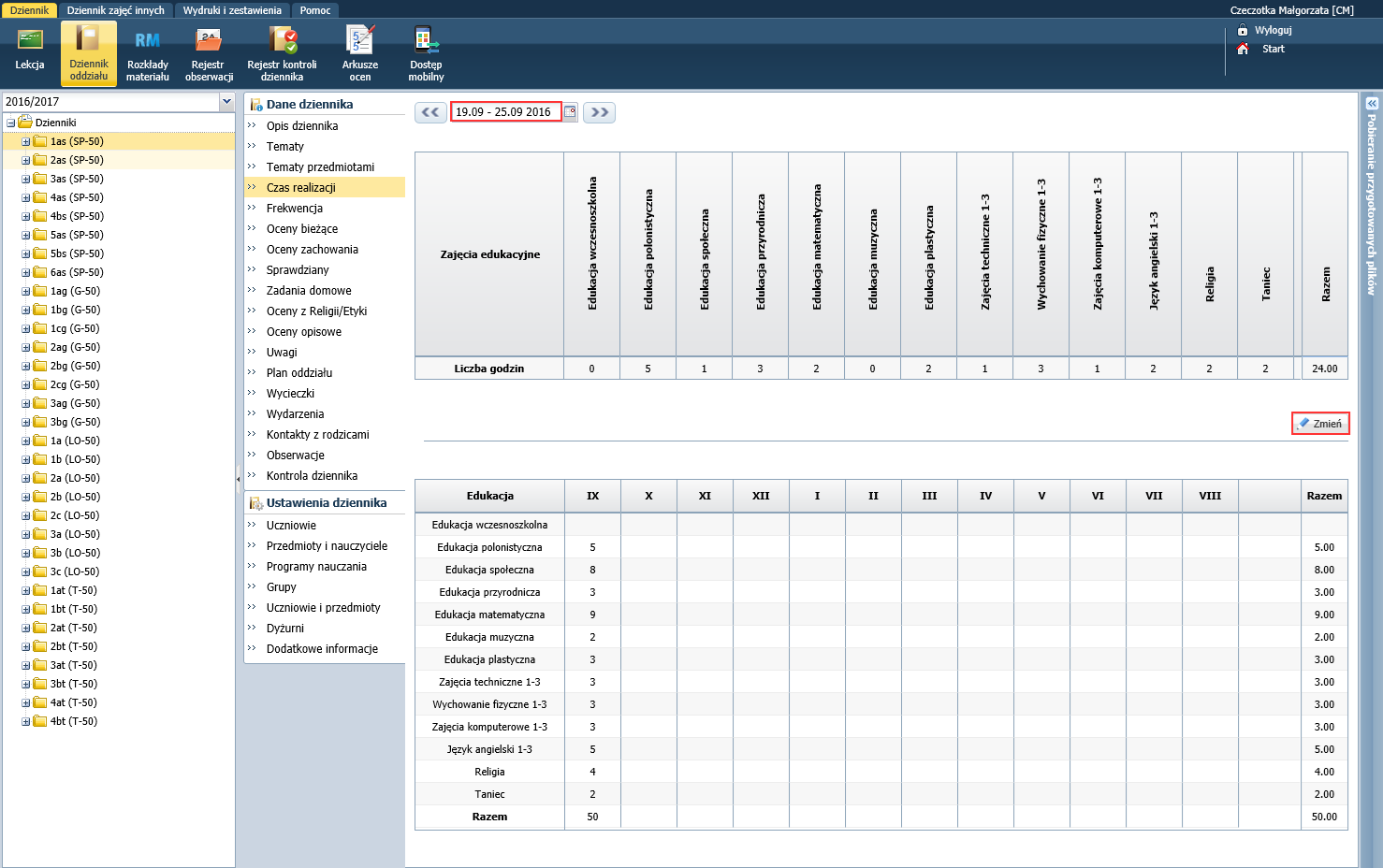1383x868 pixels.
Task: Open Sprawdziany link
Action: pos(298,270)
